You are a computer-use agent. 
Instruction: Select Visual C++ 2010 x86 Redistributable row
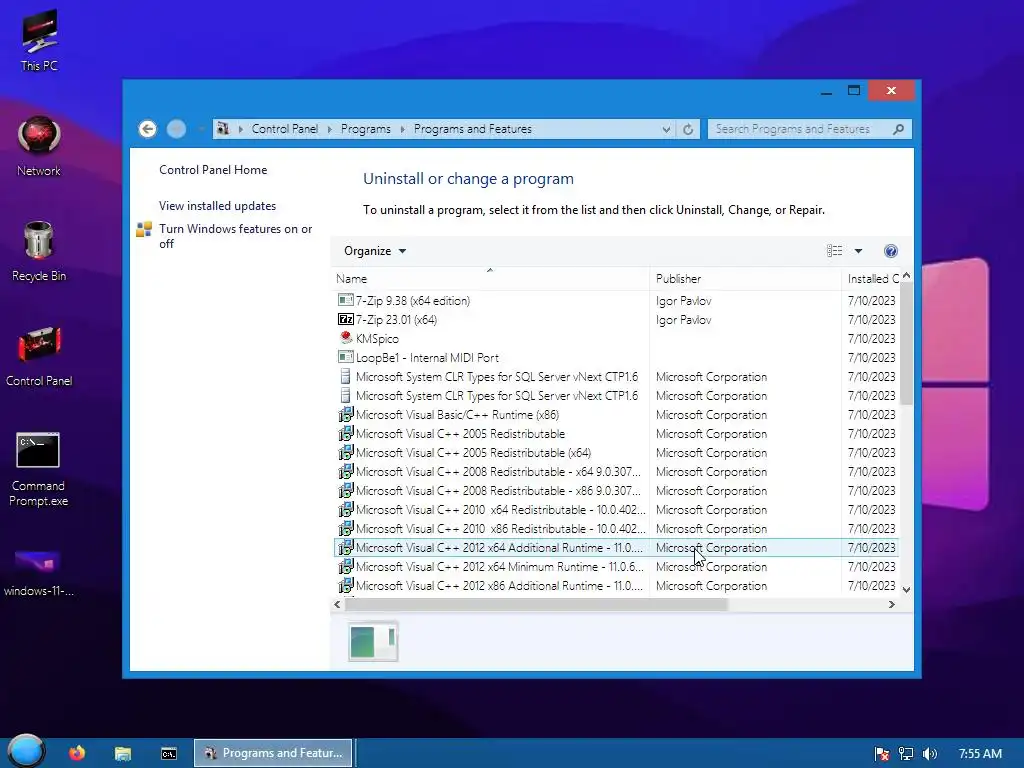pyautogui.click(x=616, y=528)
